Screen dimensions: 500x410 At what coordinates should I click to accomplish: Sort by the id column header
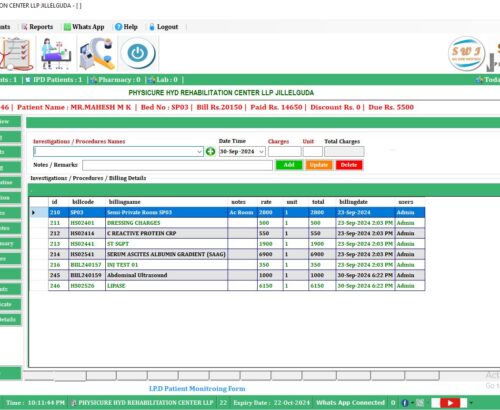point(55,202)
